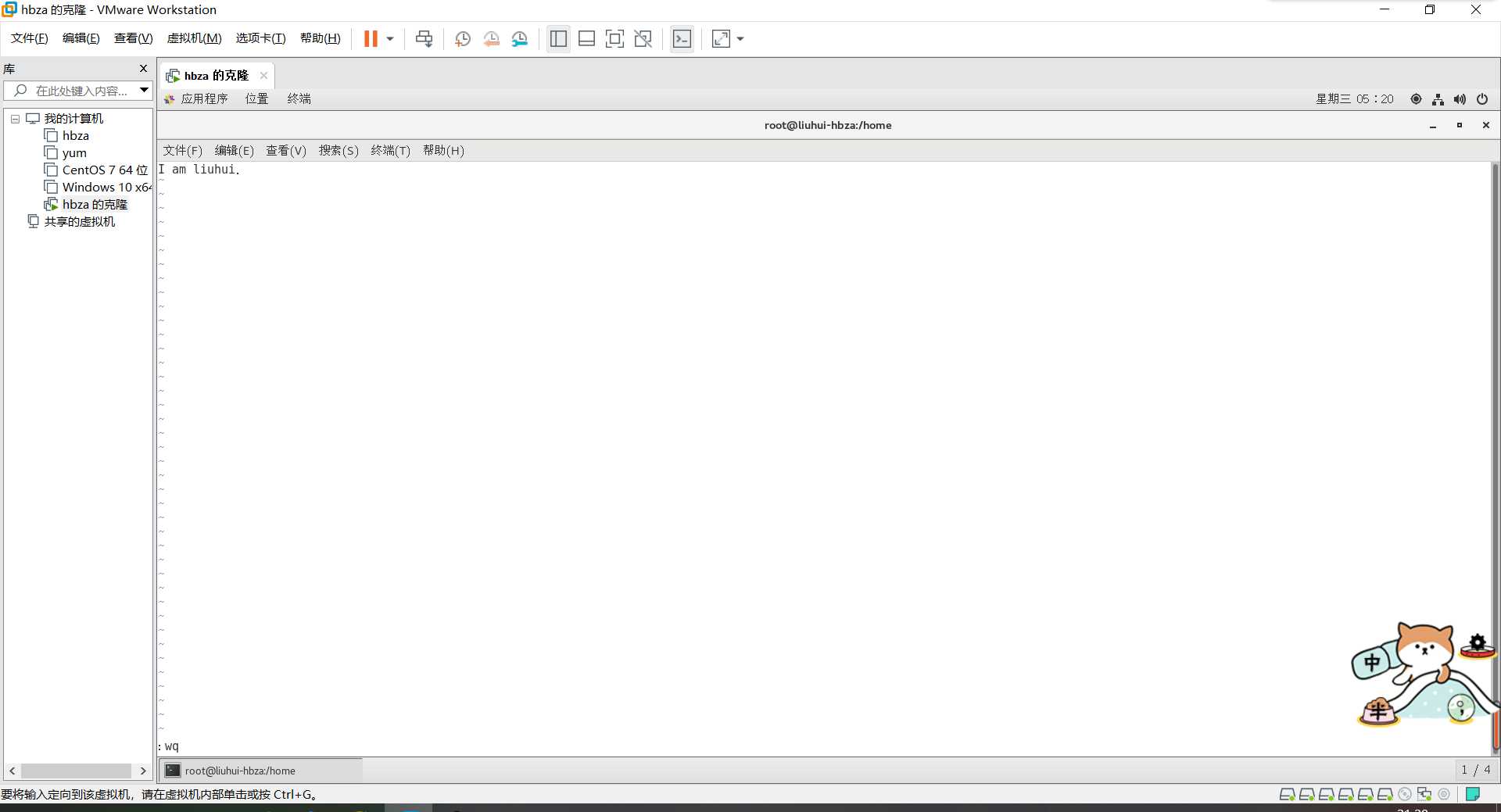Image resolution: width=1501 pixels, height=812 pixels.
Task: Open the console view button
Action: [682, 38]
